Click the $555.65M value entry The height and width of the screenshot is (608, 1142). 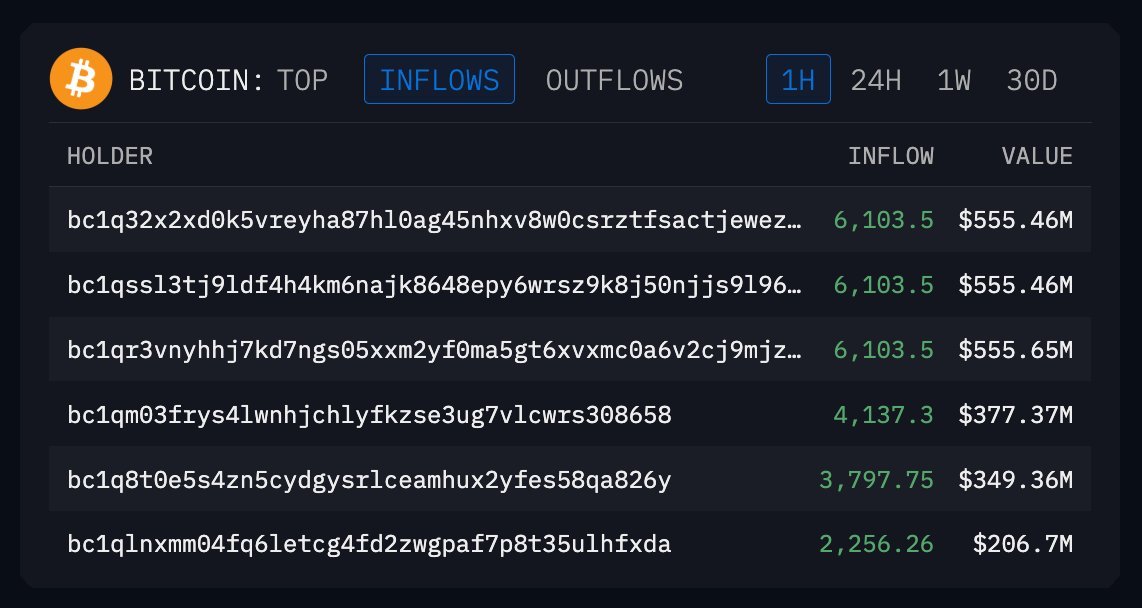[x=1015, y=349]
